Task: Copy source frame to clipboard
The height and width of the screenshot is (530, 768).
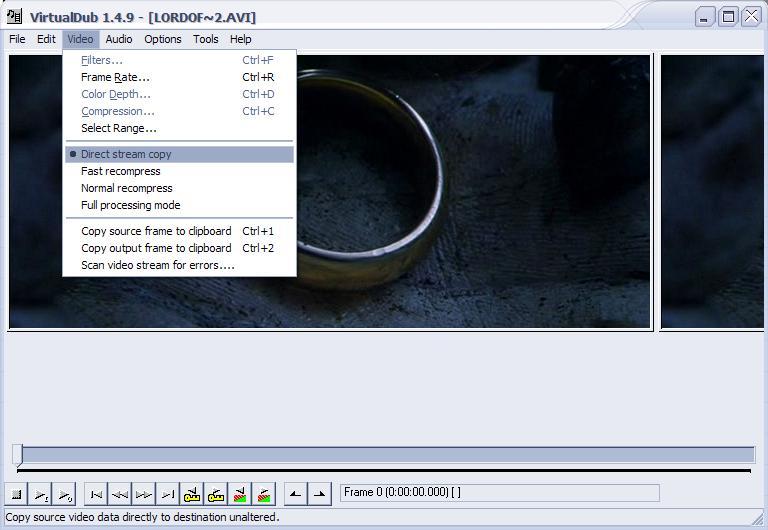Action: (x=179, y=231)
